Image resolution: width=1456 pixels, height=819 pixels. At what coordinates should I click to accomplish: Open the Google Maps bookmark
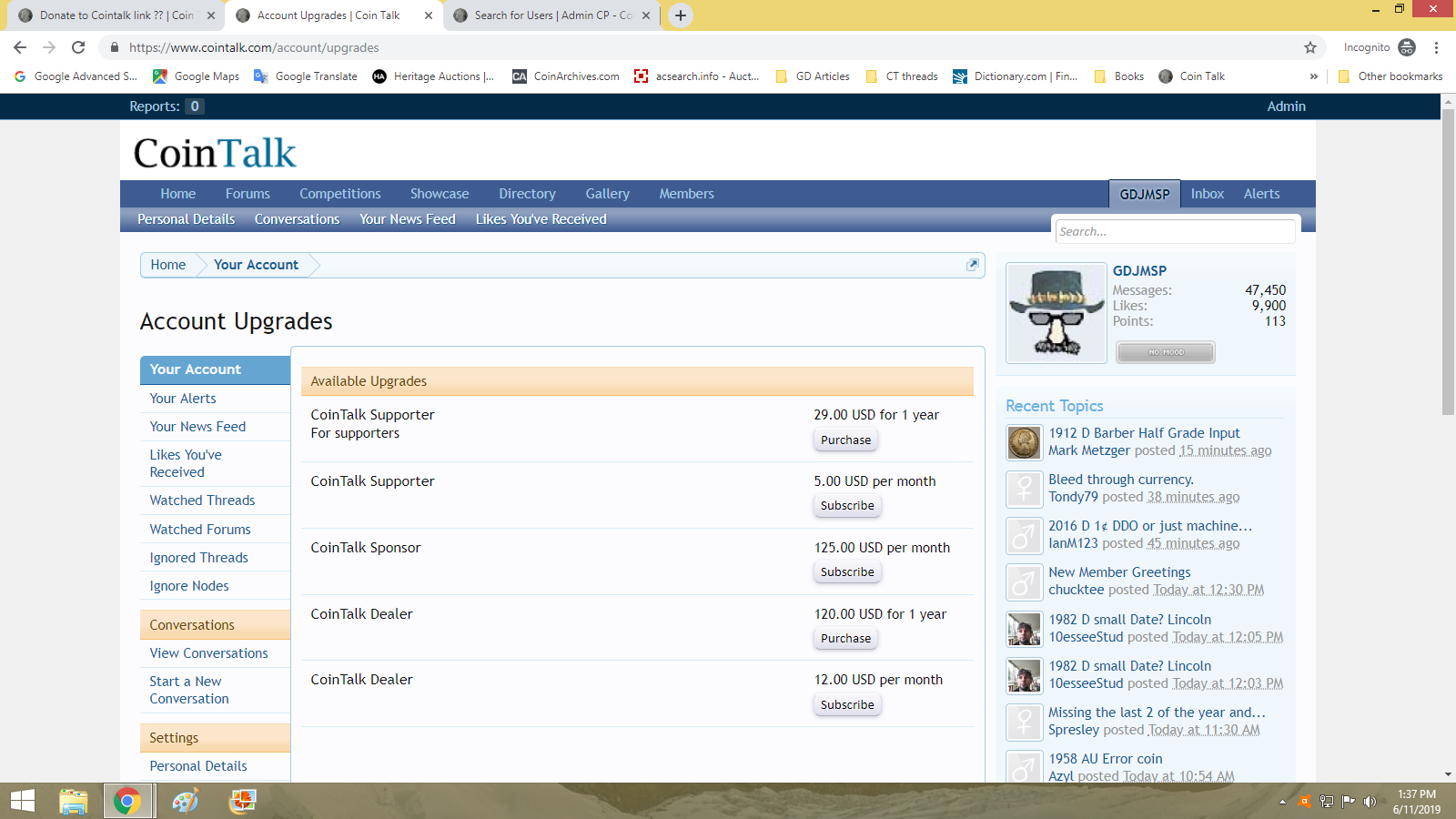(197, 76)
